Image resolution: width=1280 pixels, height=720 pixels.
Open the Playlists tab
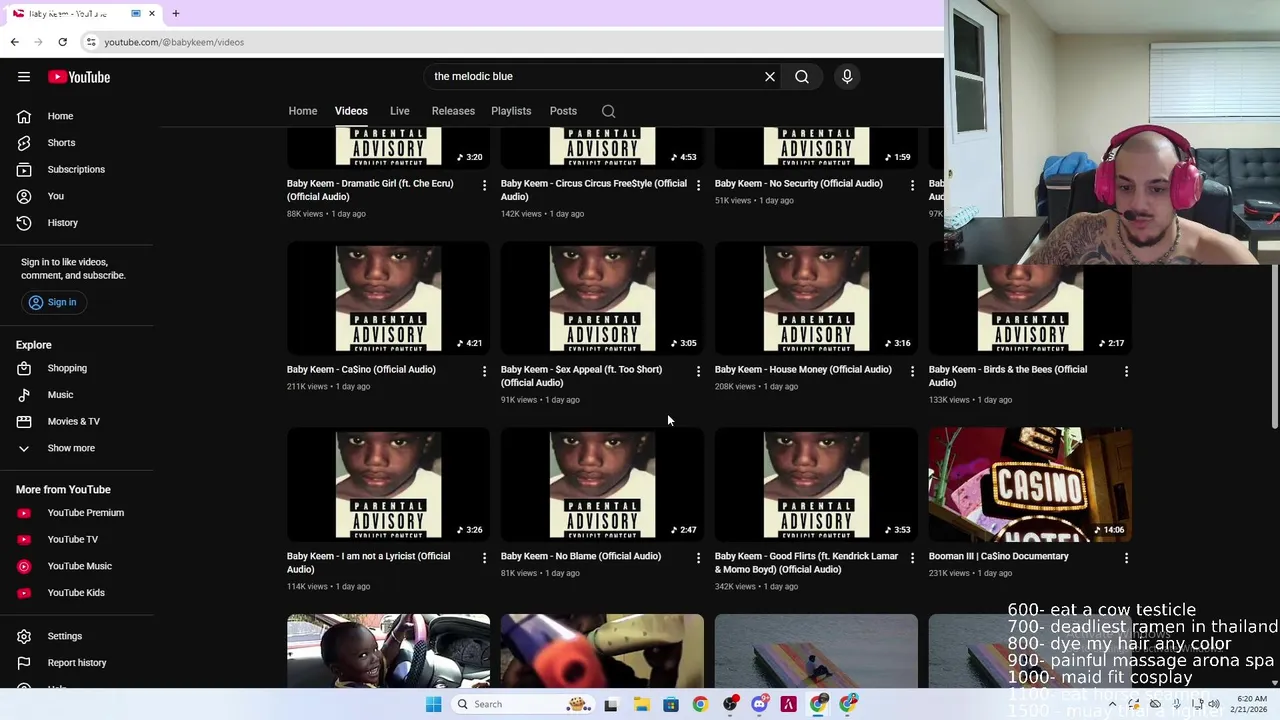click(511, 111)
